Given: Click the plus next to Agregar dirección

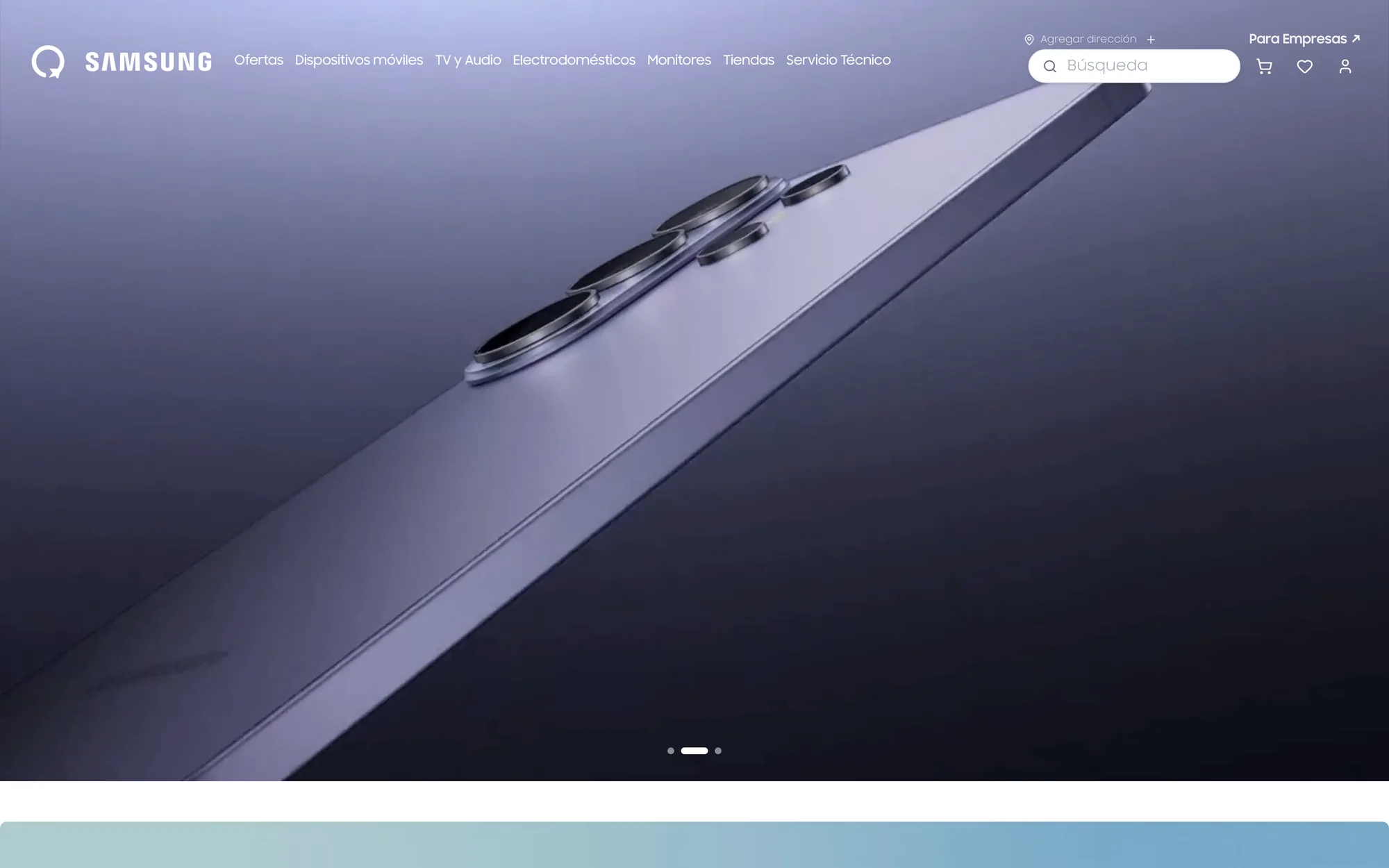Looking at the screenshot, I should pyautogui.click(x=1151, y=40).
